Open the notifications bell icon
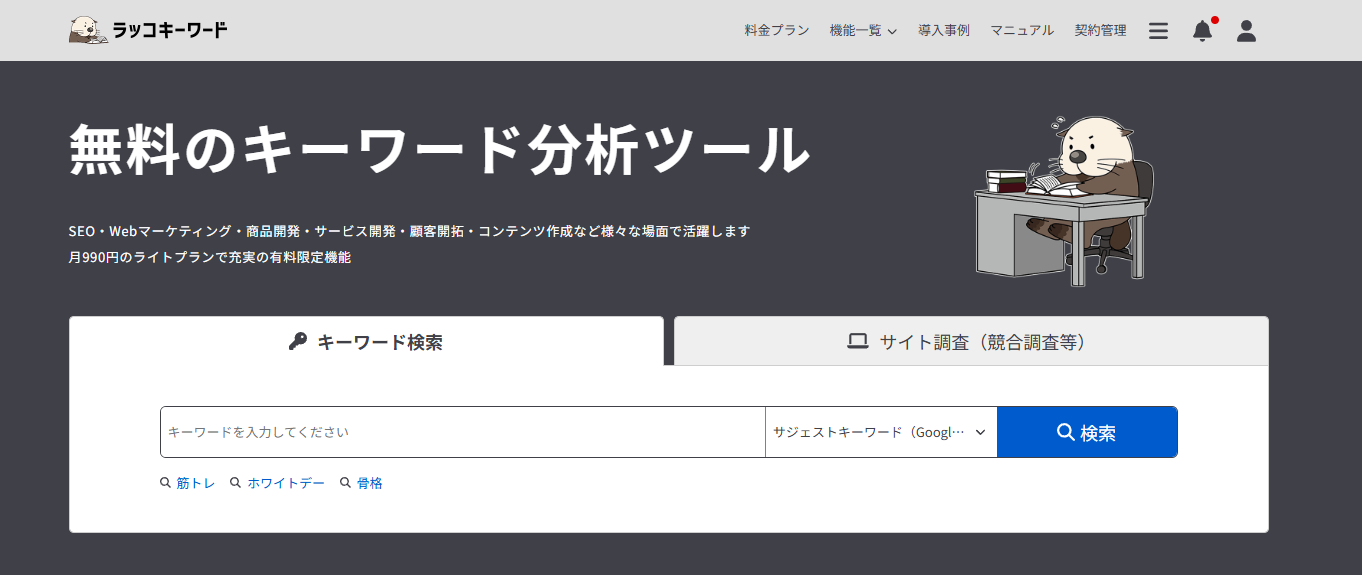This screenshot has width=1362, height=575. click(x=1202, y=31)
